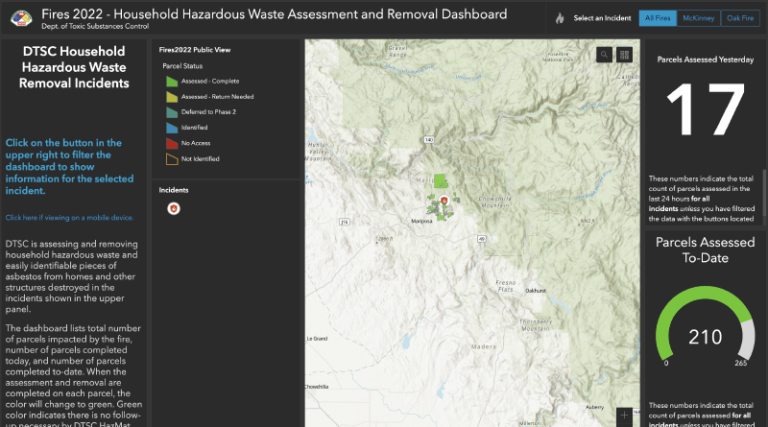Click the No Access red legend swatch
This screenshot has height=427, width=768.
(x=172, y=143)
